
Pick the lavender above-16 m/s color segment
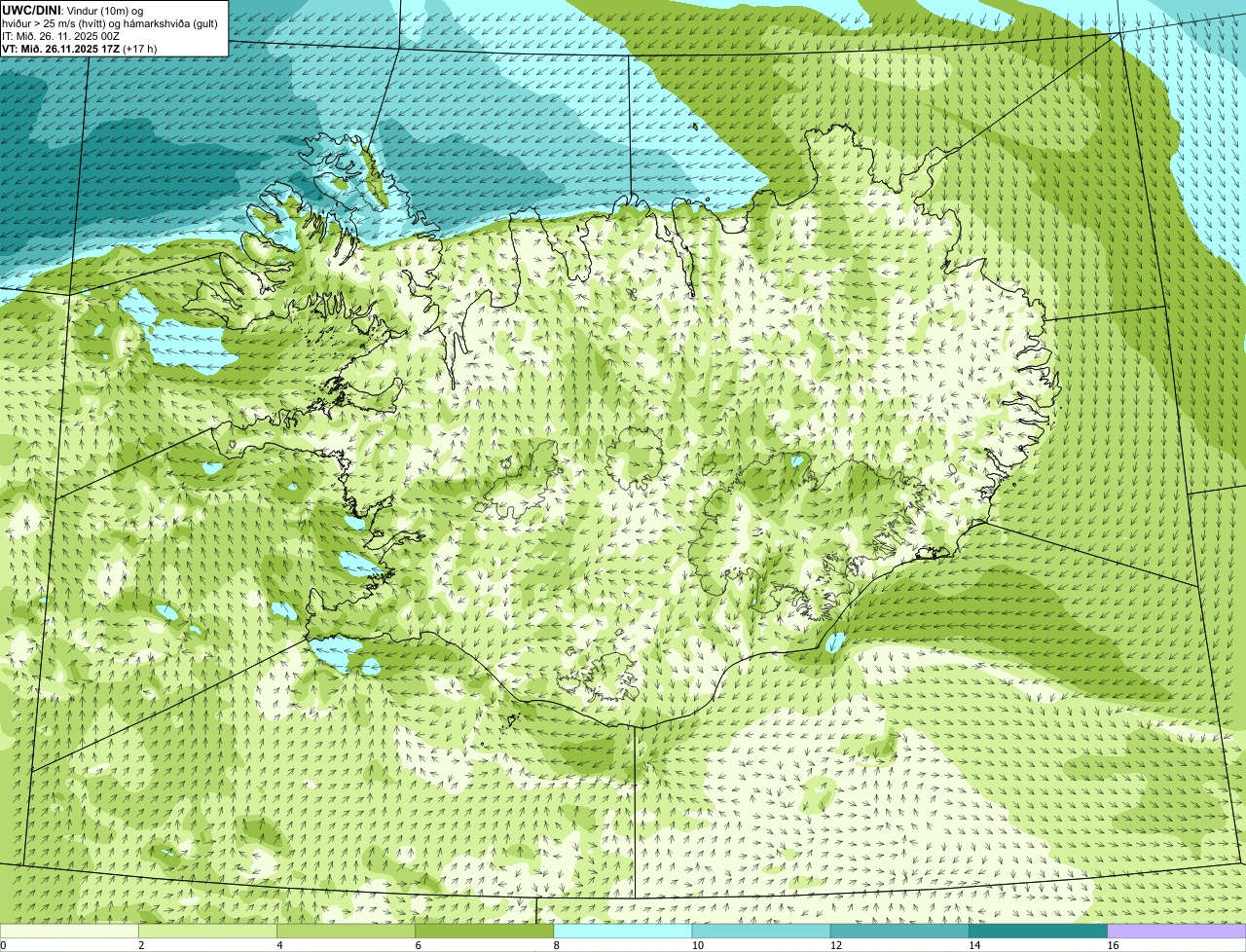pyautogui.click(x=1177, y=932)
